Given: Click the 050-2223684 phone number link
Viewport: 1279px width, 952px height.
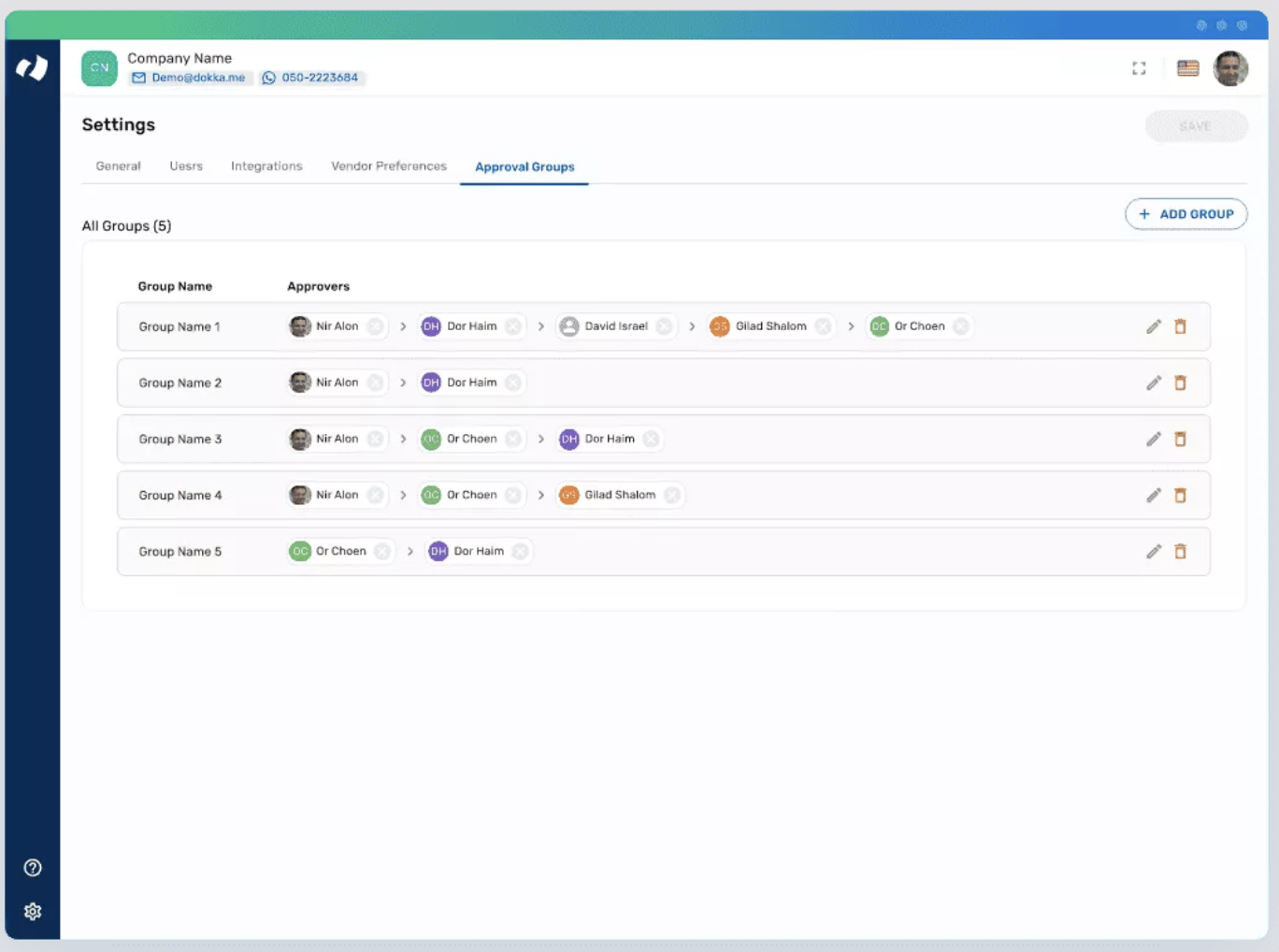Looking at the screenshot, I should pyautogui.click(x=319, y=78).
